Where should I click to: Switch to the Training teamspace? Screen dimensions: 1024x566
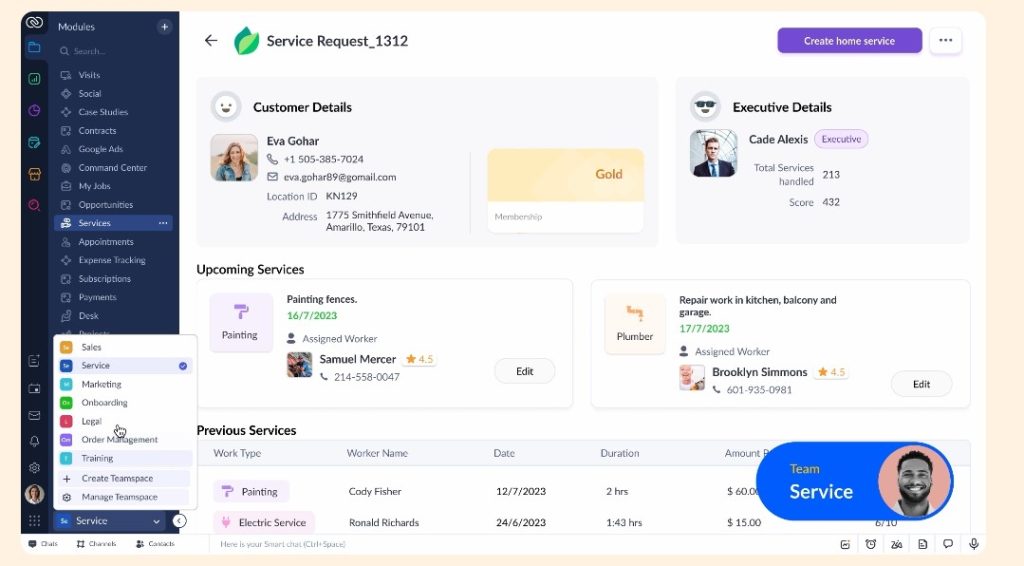tap(124, 458)
